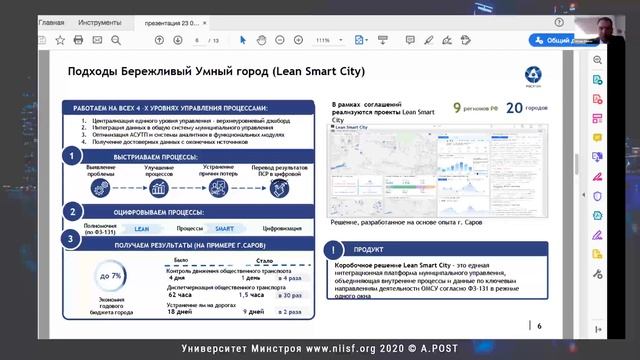
Task: Click the current page number field
Action: [x=197, y=40]
